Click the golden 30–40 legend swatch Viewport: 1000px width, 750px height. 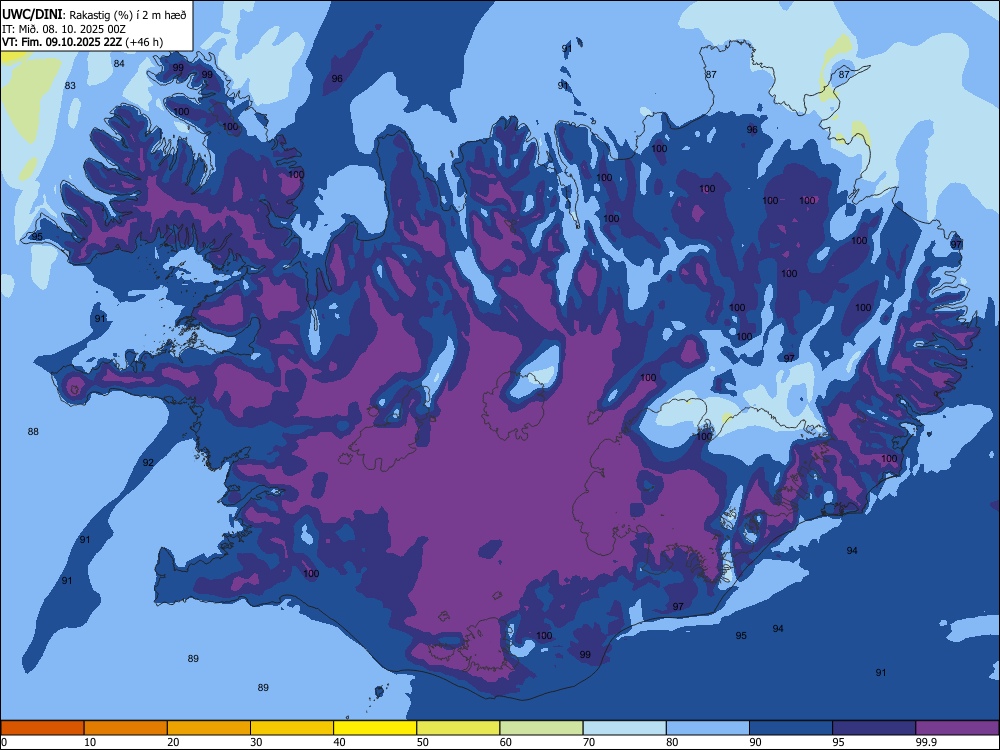click(292, 728)
